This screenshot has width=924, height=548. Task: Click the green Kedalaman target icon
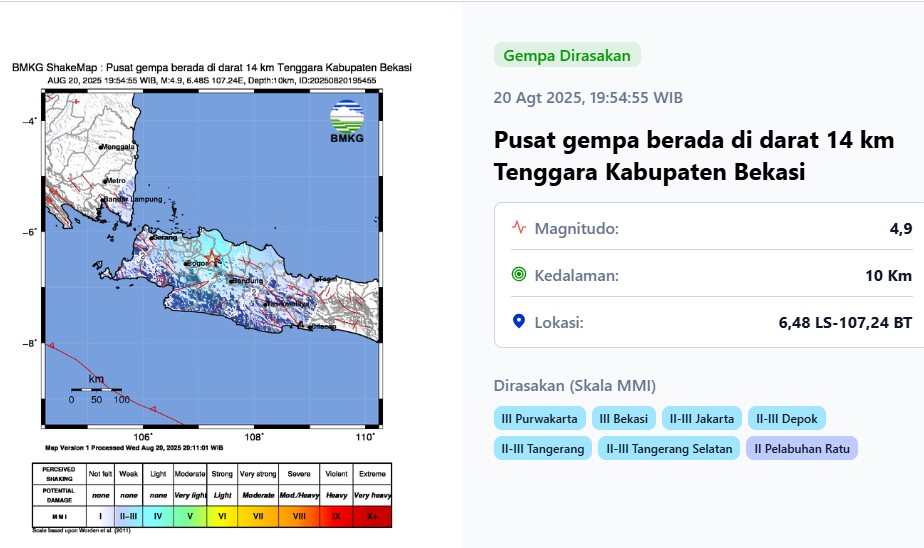[x=518, y=275]
